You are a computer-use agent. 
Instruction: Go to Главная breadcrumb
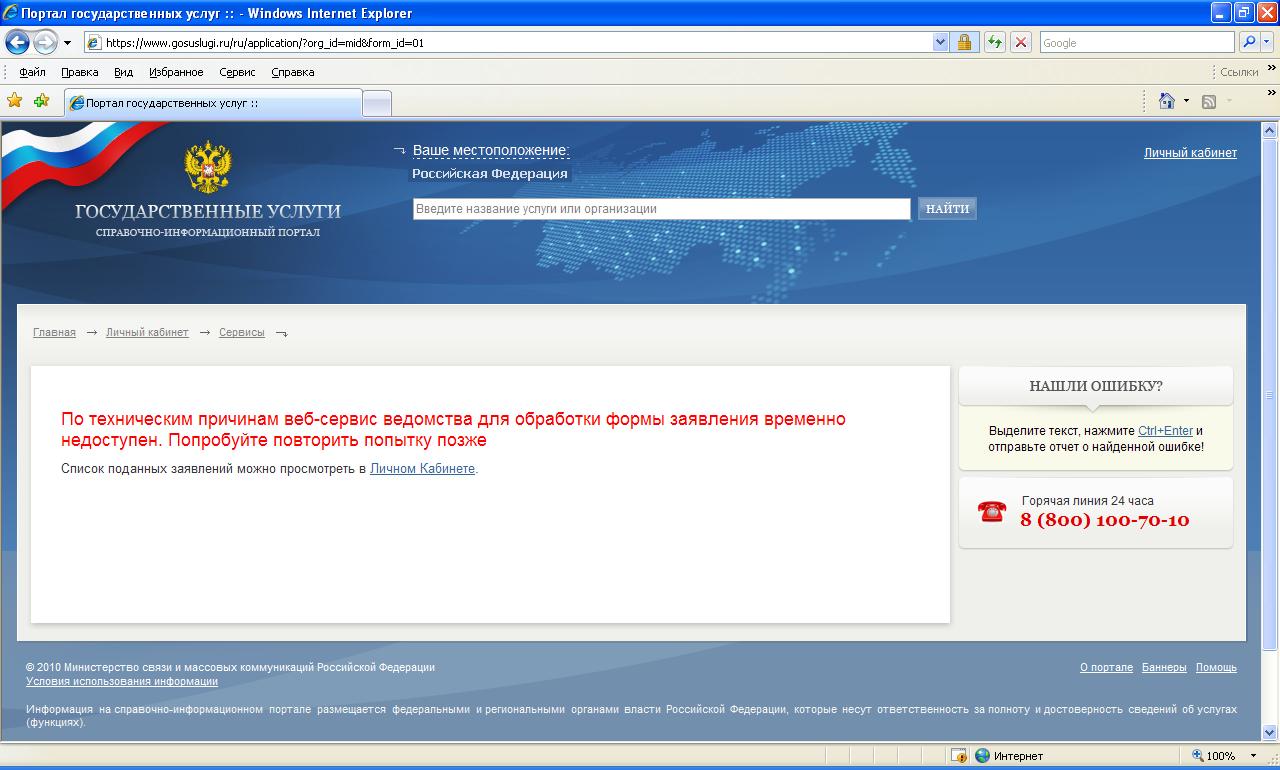click(54, 333)
